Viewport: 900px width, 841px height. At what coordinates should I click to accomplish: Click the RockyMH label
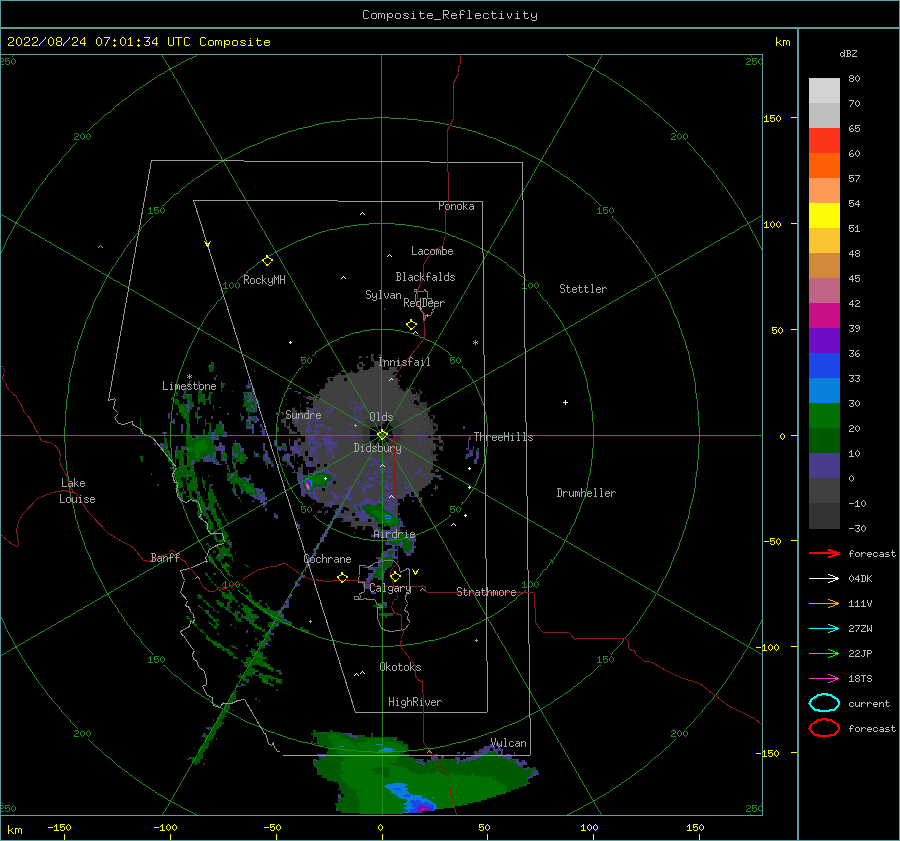(x=264, y=280)
